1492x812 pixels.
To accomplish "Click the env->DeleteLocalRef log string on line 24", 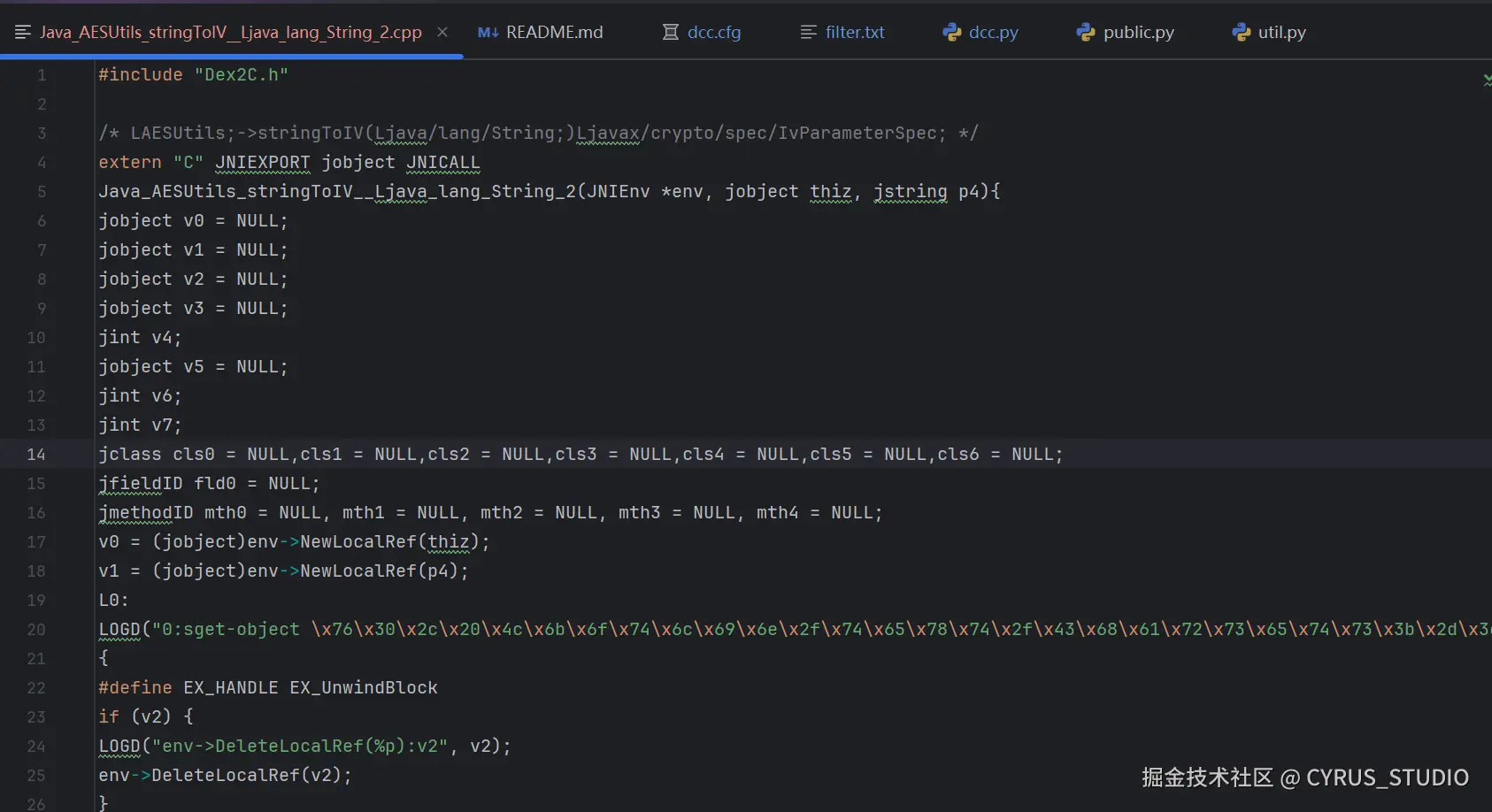I will pos(300,747).
